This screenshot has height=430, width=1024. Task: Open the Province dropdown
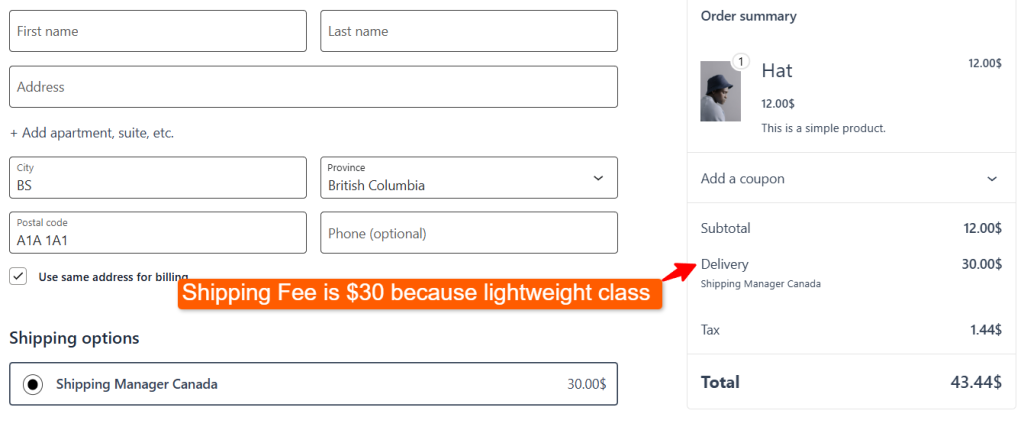pos(468,178)
